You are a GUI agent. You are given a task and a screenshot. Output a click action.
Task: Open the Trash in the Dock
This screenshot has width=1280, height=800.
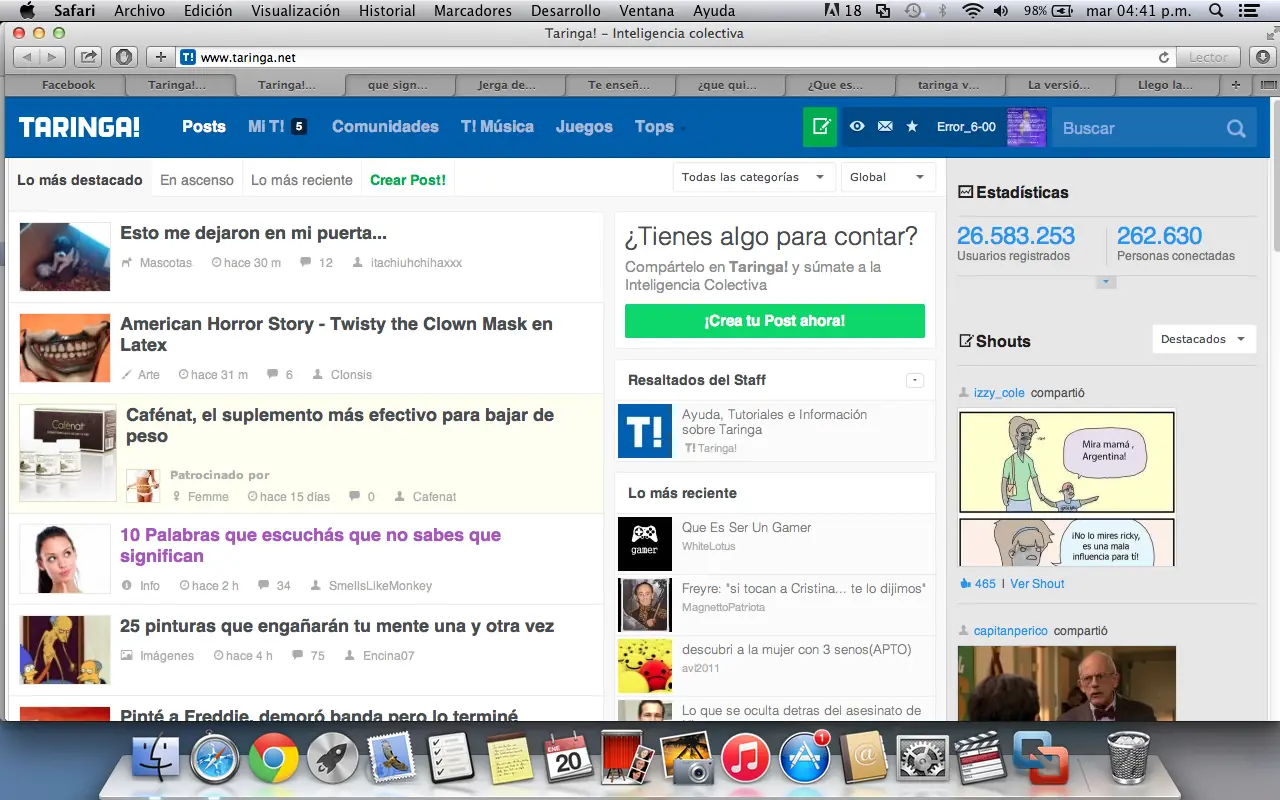point(1129,759)
